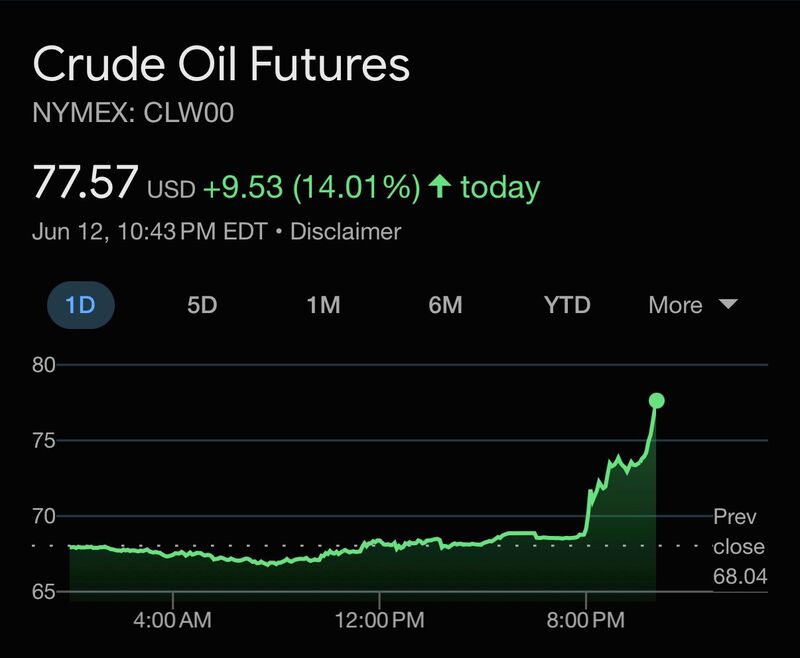Viewport: 800px width, 658px height.
Task: Click the 4:00 AM axis label
Action: (172, 621)
